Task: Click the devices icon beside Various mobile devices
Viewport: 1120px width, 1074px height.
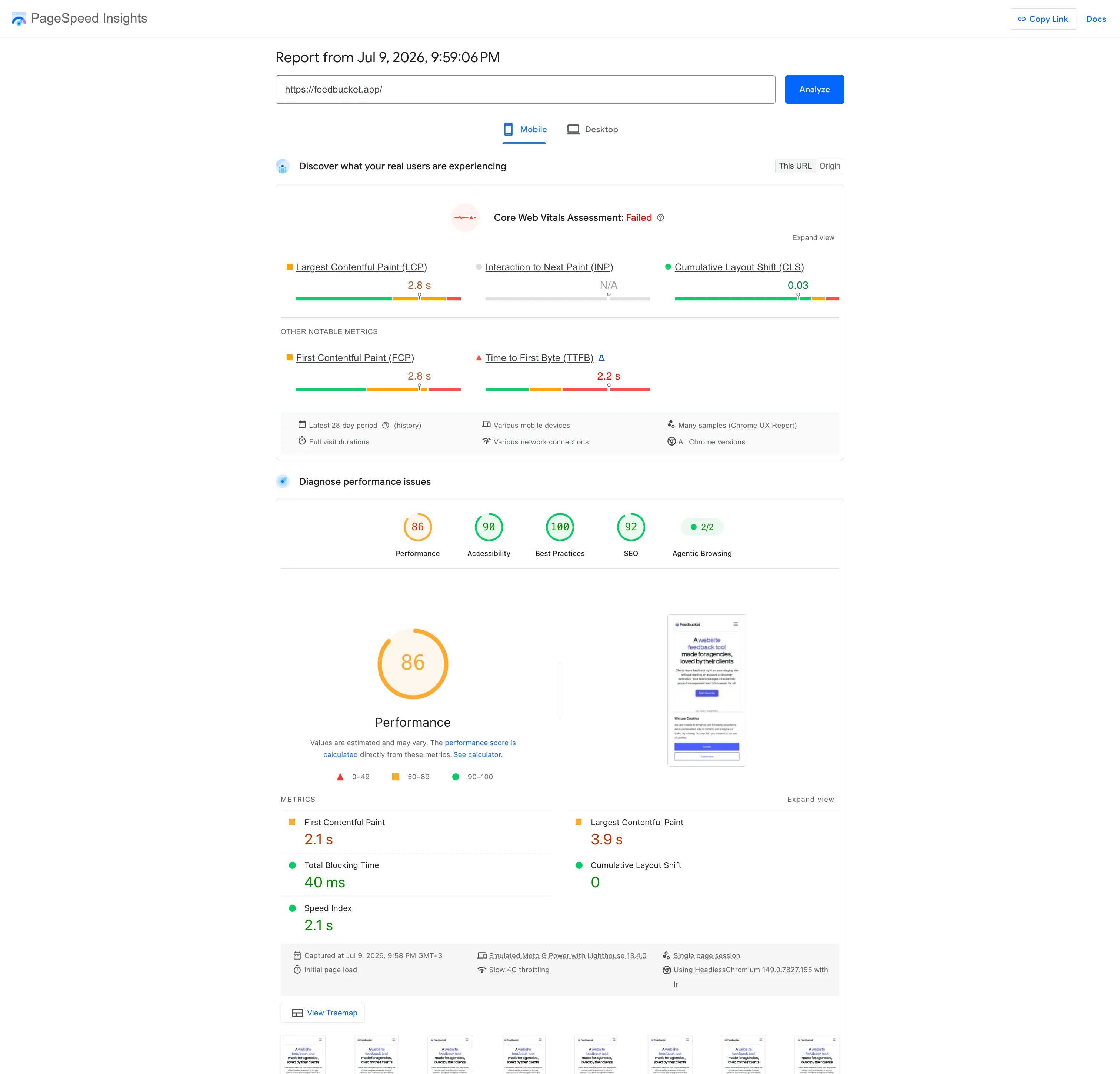Action: tap(486, 424)
